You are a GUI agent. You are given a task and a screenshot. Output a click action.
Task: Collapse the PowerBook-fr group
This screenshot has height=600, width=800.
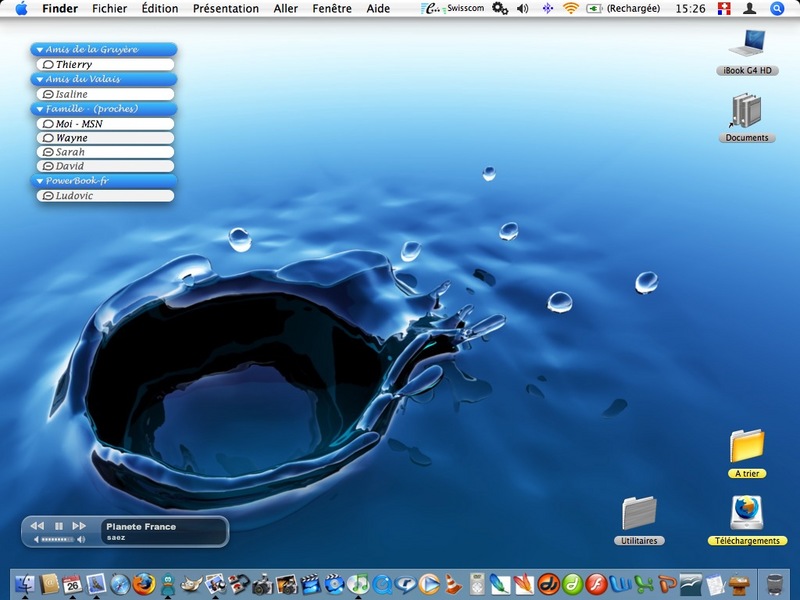point(39,181)
